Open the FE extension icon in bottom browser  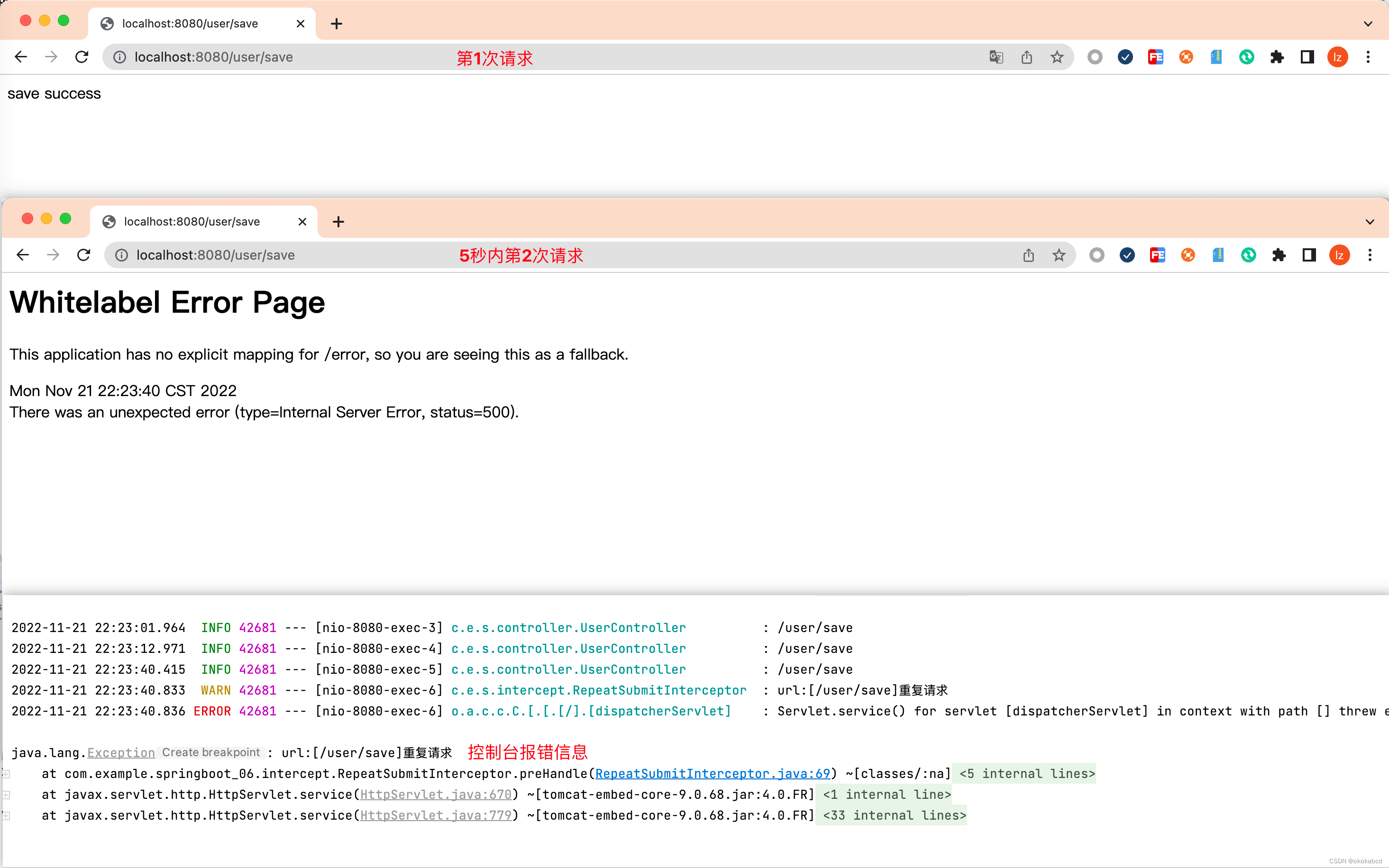tap(1157, 255)
